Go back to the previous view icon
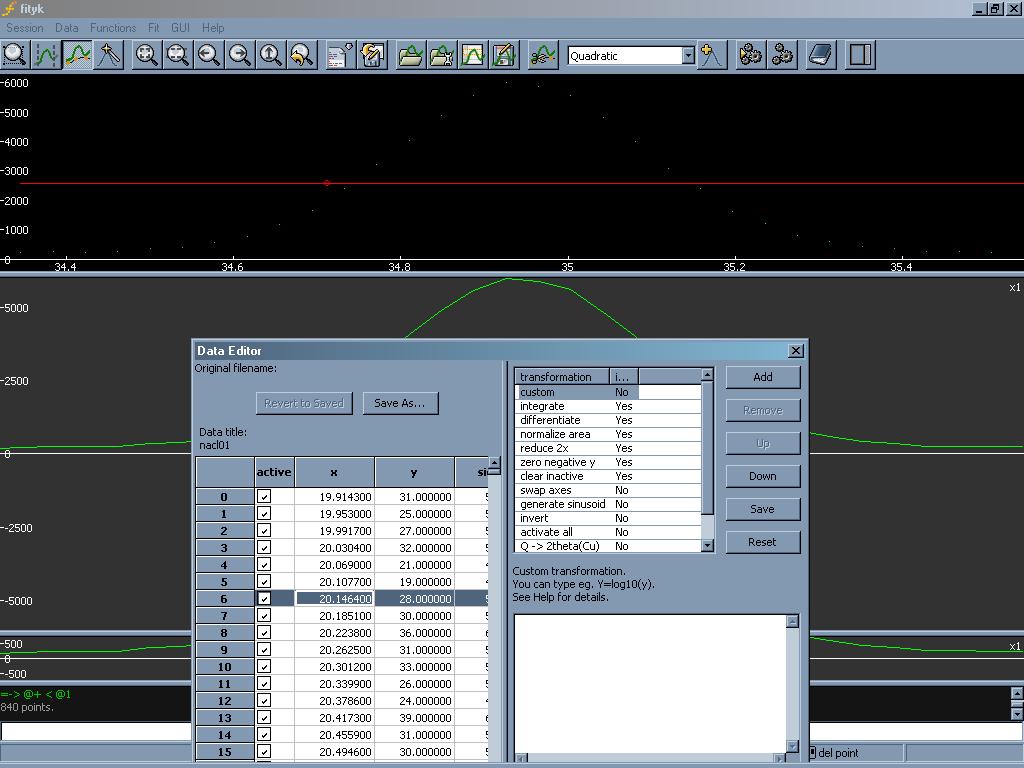The height and width of the screenshot is (768, 1024). (302, 55)
